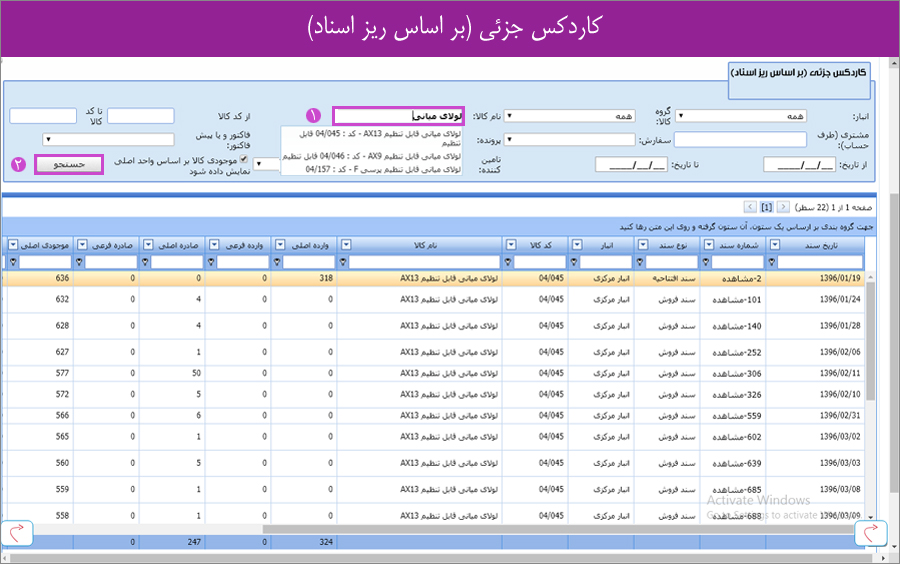Open column menu for انبار column header
This screenshot has height=564, width=900.
coord(577,245)
